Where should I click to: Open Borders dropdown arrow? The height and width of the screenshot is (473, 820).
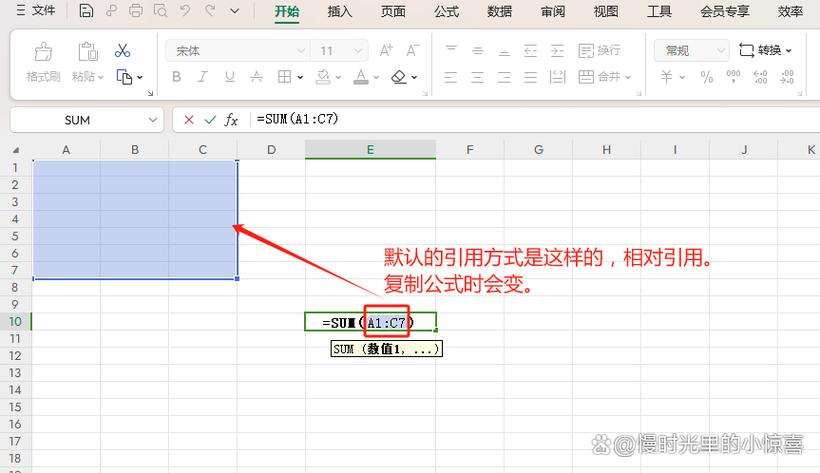pos(300,77)
